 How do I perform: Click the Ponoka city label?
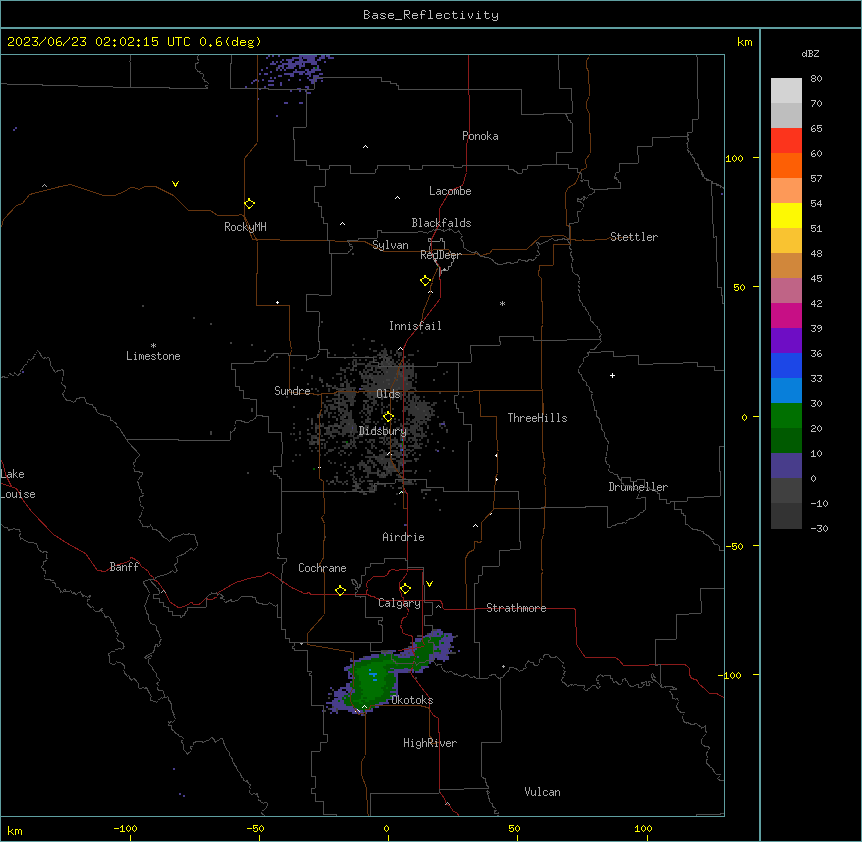[480, 136]
